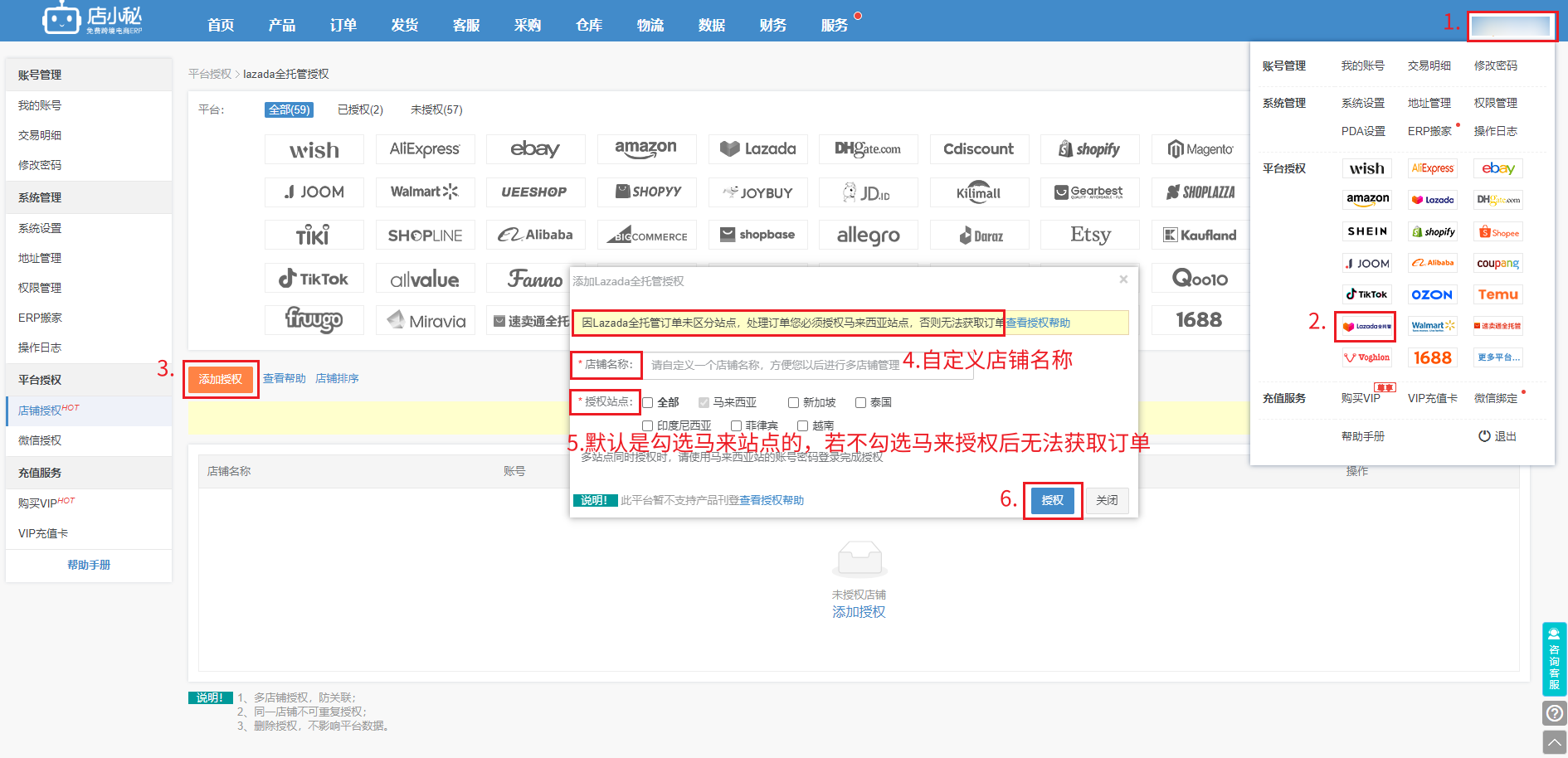Screen dimensions: 1568x758
Task: Check the 菲律宾 site checkbox
Action: [x=736, y=425]
